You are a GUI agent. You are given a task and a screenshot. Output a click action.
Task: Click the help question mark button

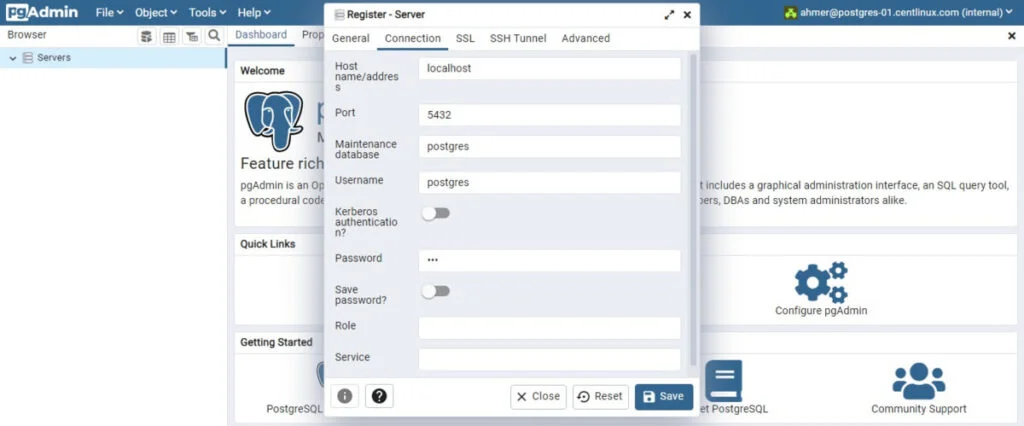[x=379, y=396]
